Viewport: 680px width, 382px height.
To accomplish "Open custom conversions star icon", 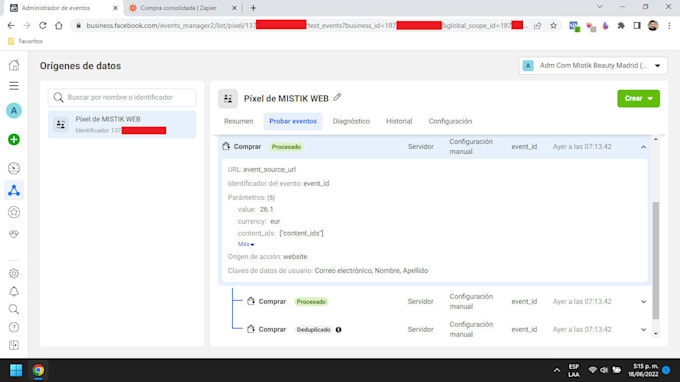I will point(14,212).
